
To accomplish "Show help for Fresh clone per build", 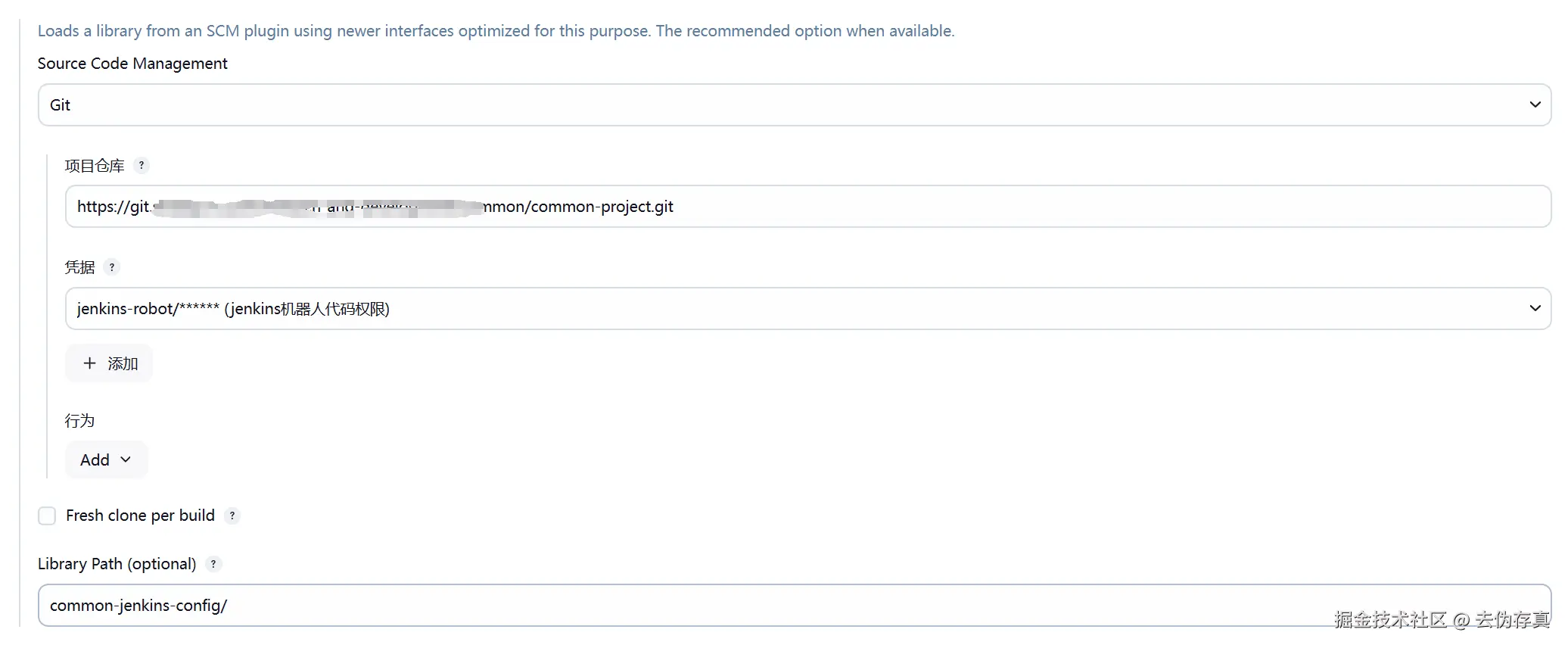I will point(232,516).
